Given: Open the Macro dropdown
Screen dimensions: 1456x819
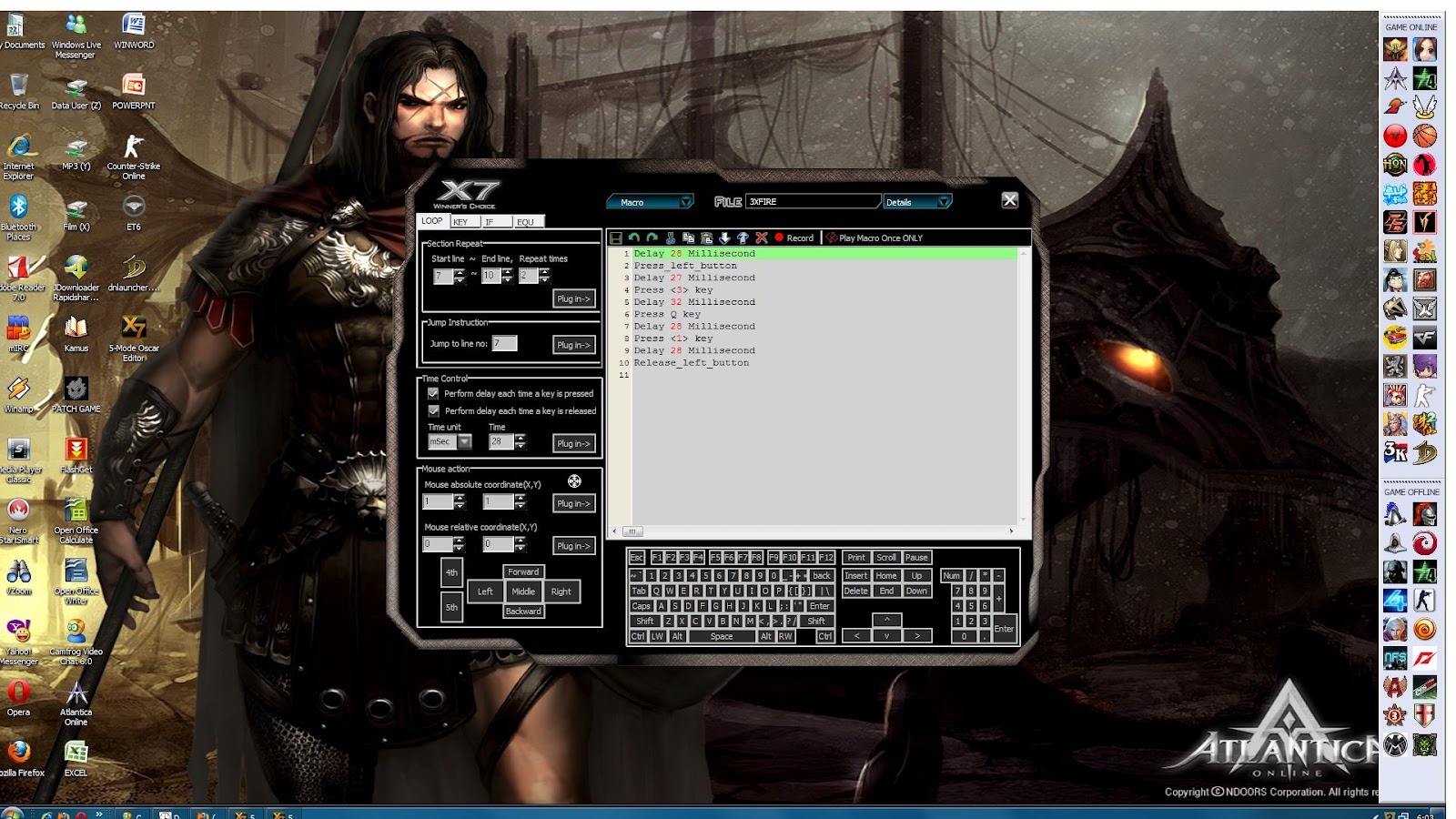Looking at the screenshot, I should point(651,202).
